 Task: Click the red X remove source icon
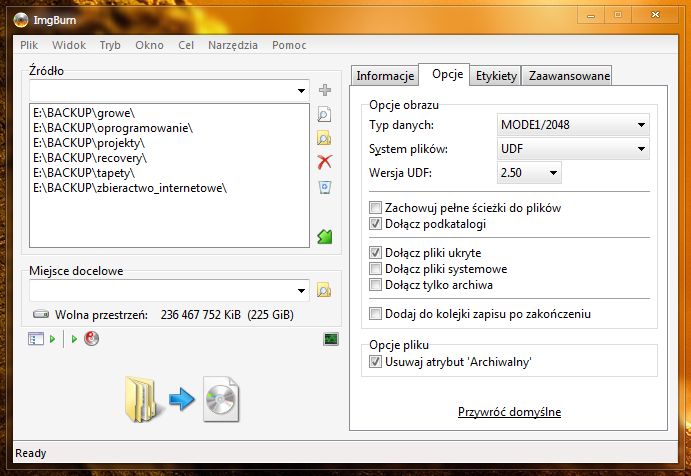point(325,162)
